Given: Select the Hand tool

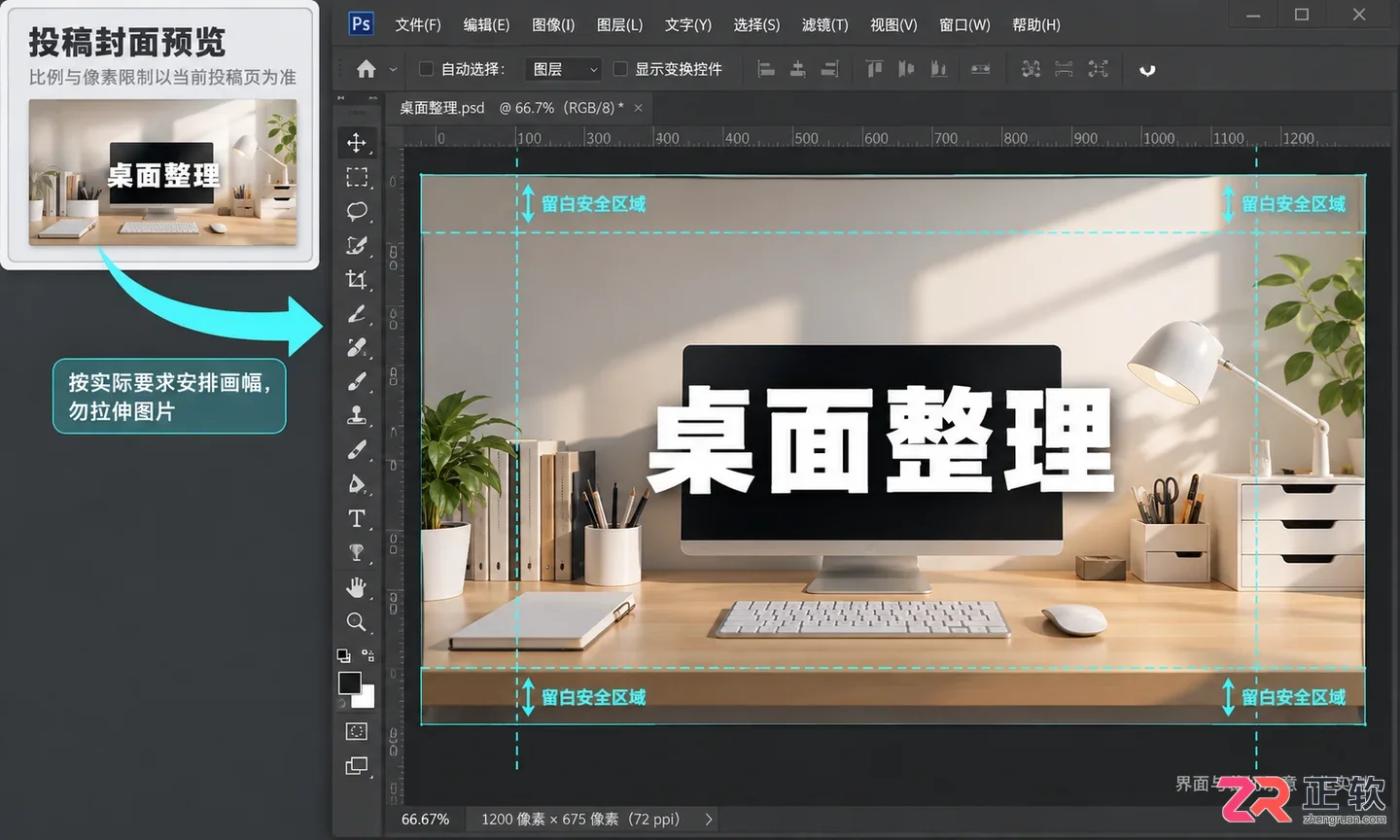Looking at the screenshot, I should [357, 587].
